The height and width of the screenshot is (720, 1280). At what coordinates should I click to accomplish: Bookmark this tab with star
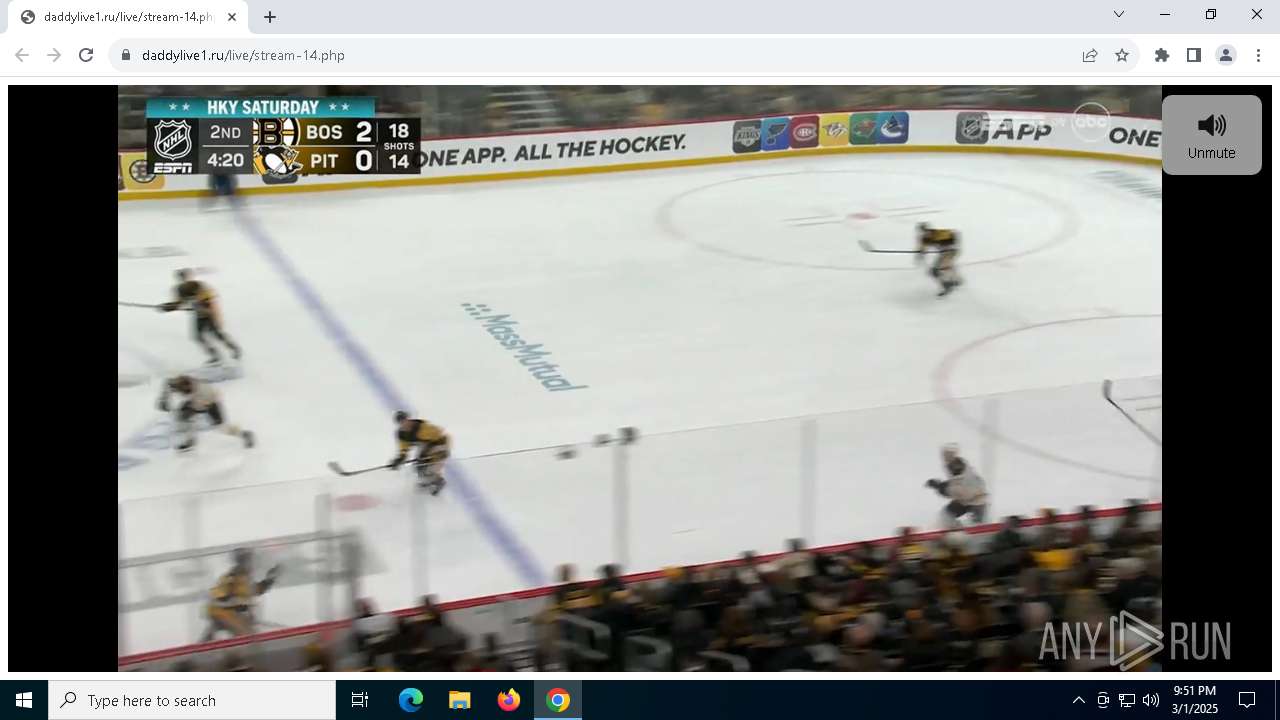pyautogui.click(x=1122, y=55)
